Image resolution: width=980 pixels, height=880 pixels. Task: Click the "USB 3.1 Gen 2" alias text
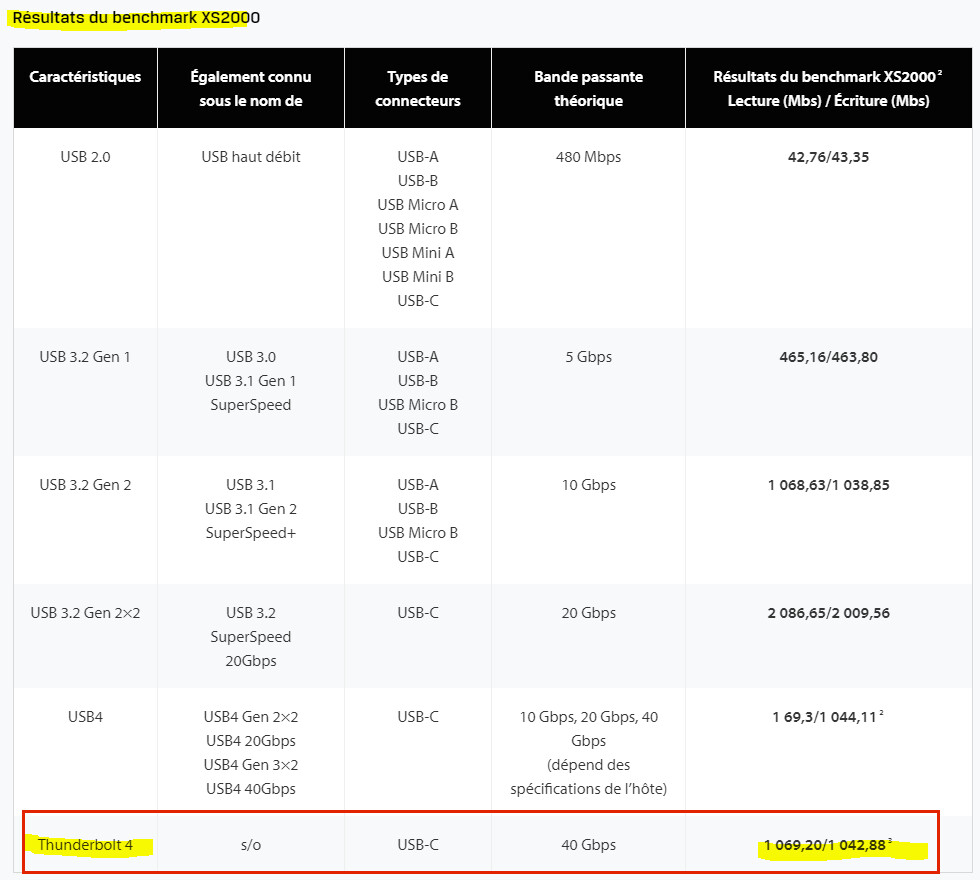coord(251,509)
